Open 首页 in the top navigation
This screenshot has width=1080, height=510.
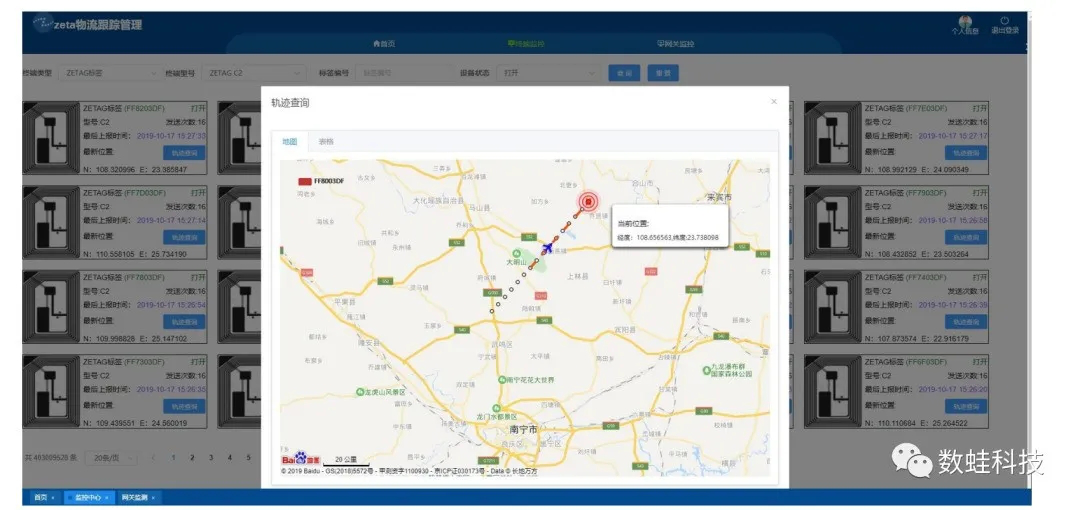click(384, 43)
